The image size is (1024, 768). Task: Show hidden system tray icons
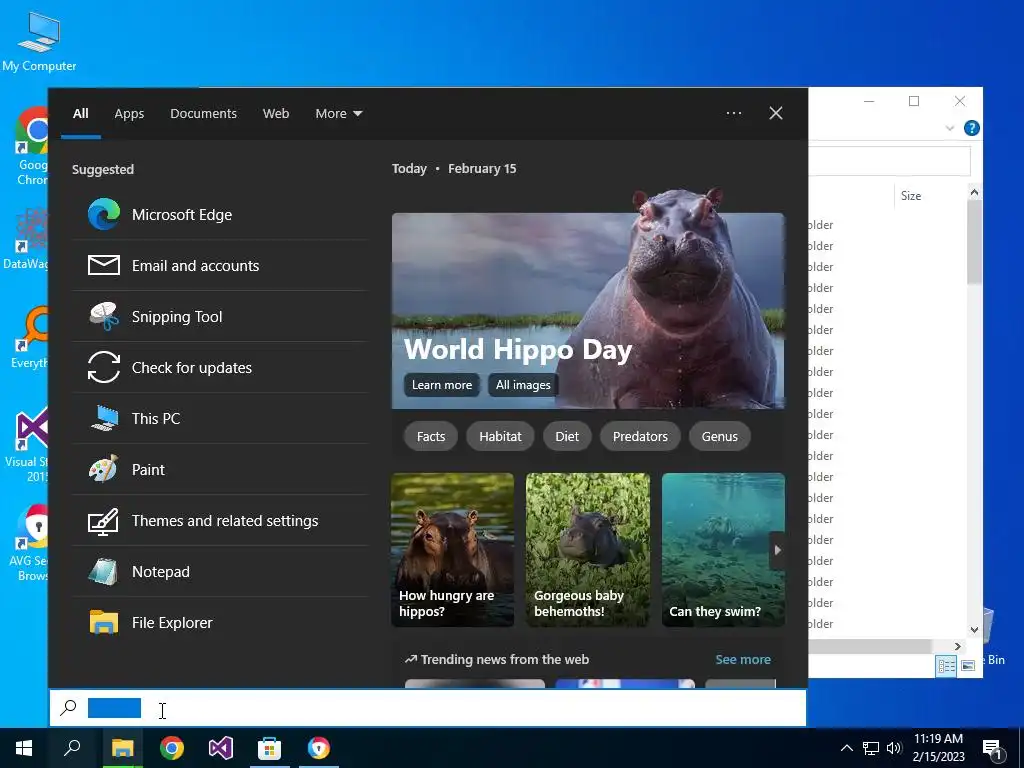846,748
